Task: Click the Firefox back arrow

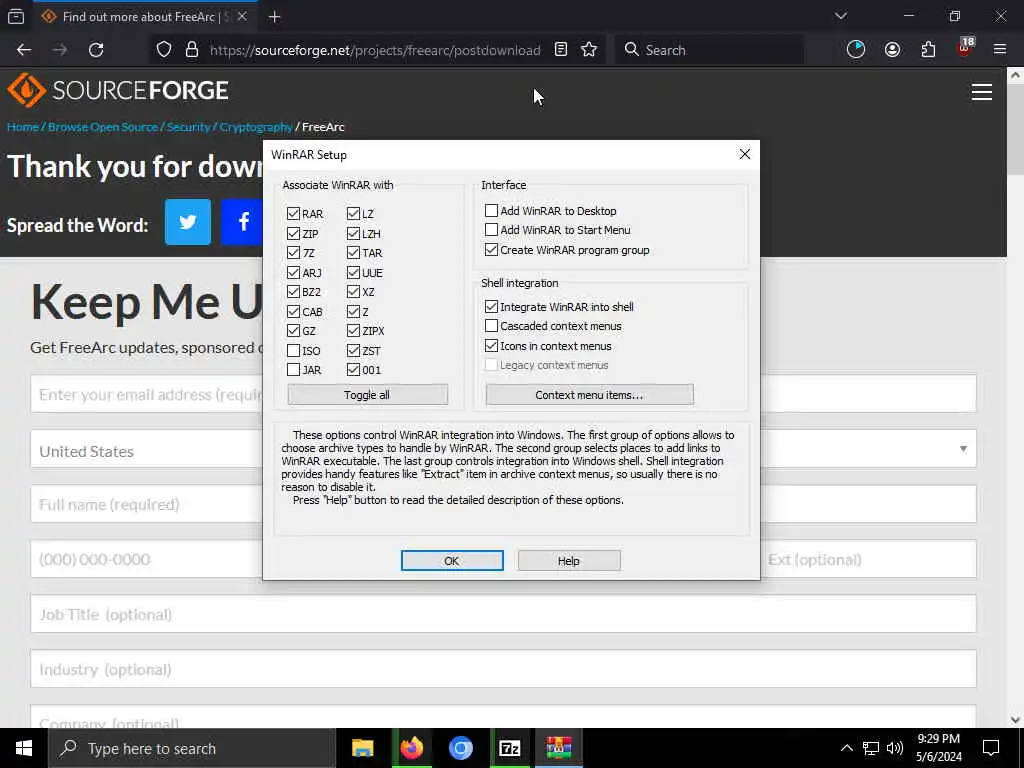Action: click(24, 50)
